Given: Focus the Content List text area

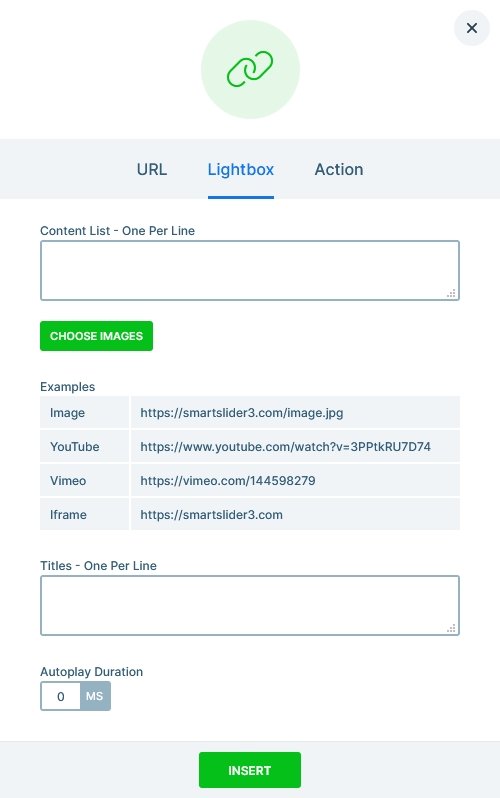Looking at the screenshot, I should [x=250, y=270].
